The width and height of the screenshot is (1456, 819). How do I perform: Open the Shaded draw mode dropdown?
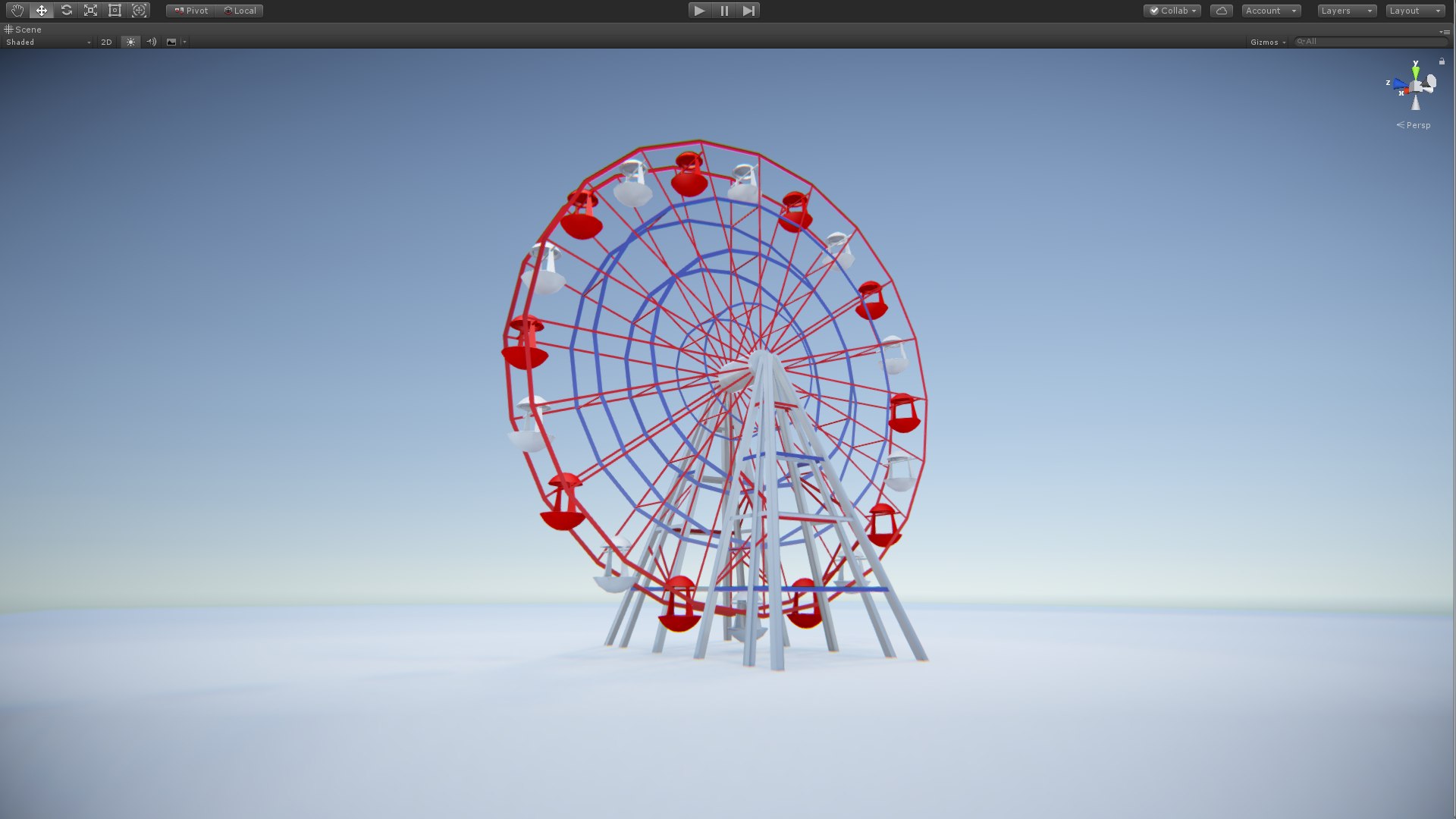point(48,42)
